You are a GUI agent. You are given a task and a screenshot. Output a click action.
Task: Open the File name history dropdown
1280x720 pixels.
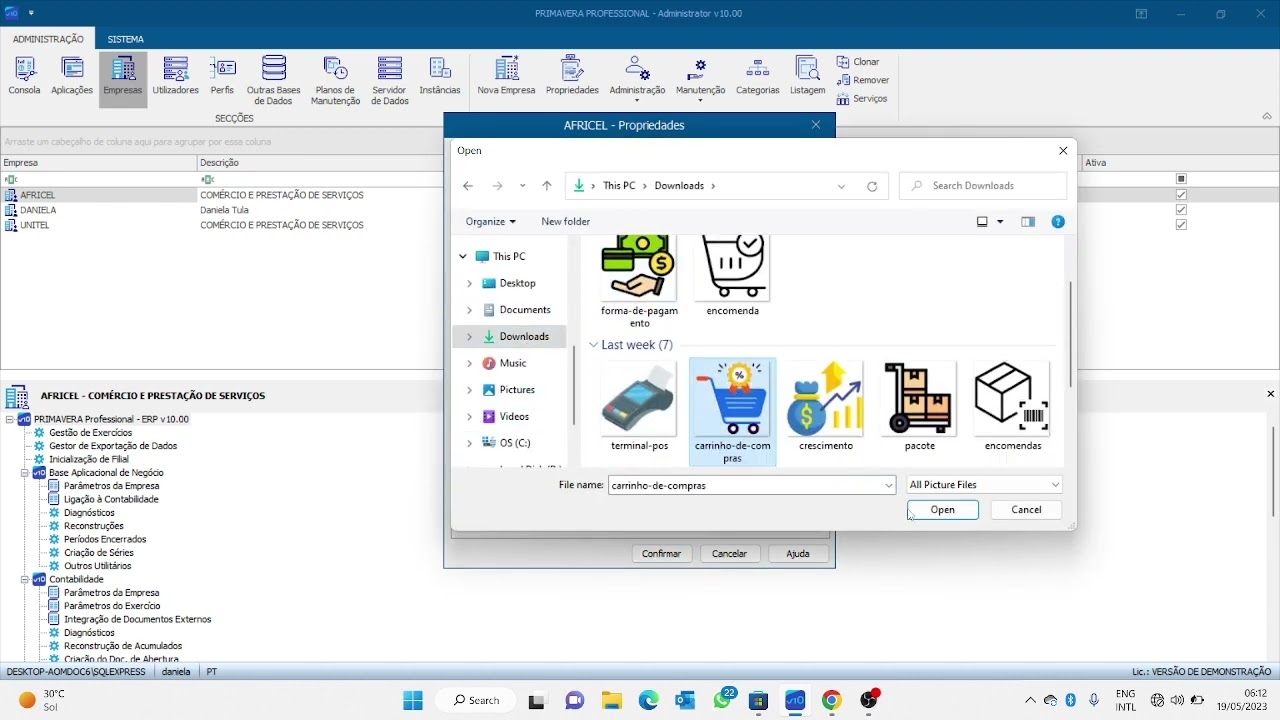click(888, 485)
